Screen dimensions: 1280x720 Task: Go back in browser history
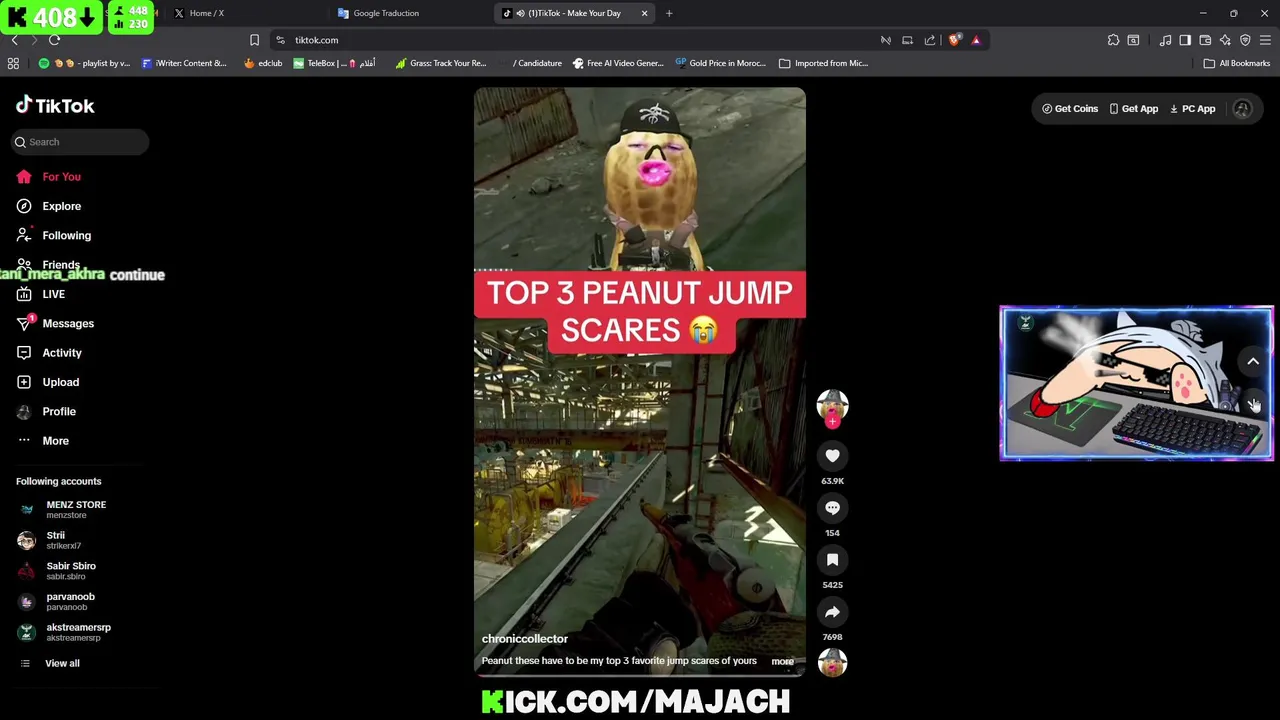pos(14,40)
